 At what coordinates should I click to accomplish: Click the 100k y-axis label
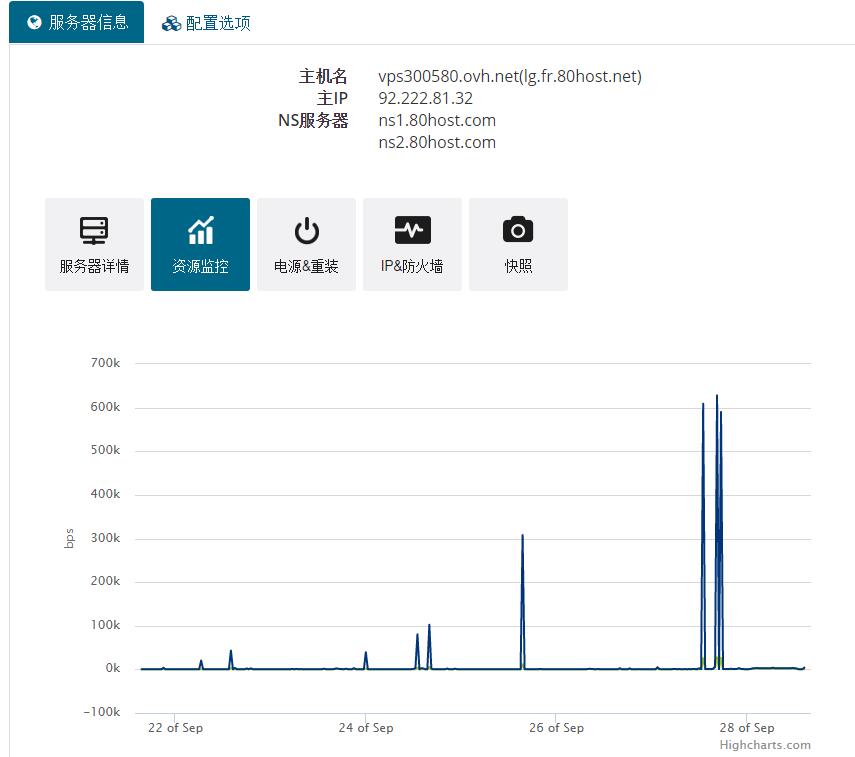(x=105, y=625)
